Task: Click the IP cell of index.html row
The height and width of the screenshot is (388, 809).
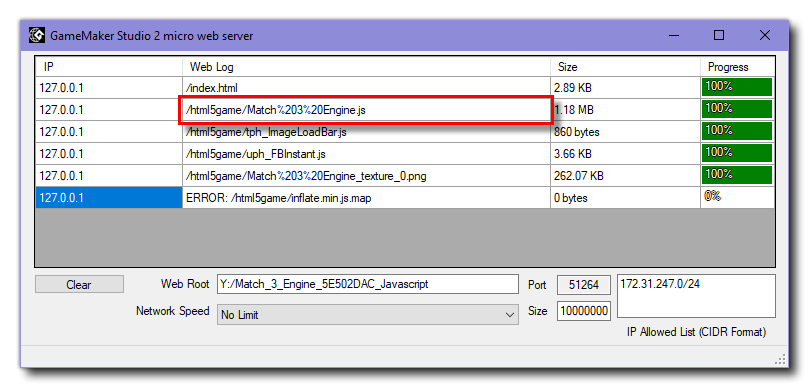Action: pos(109,88)
